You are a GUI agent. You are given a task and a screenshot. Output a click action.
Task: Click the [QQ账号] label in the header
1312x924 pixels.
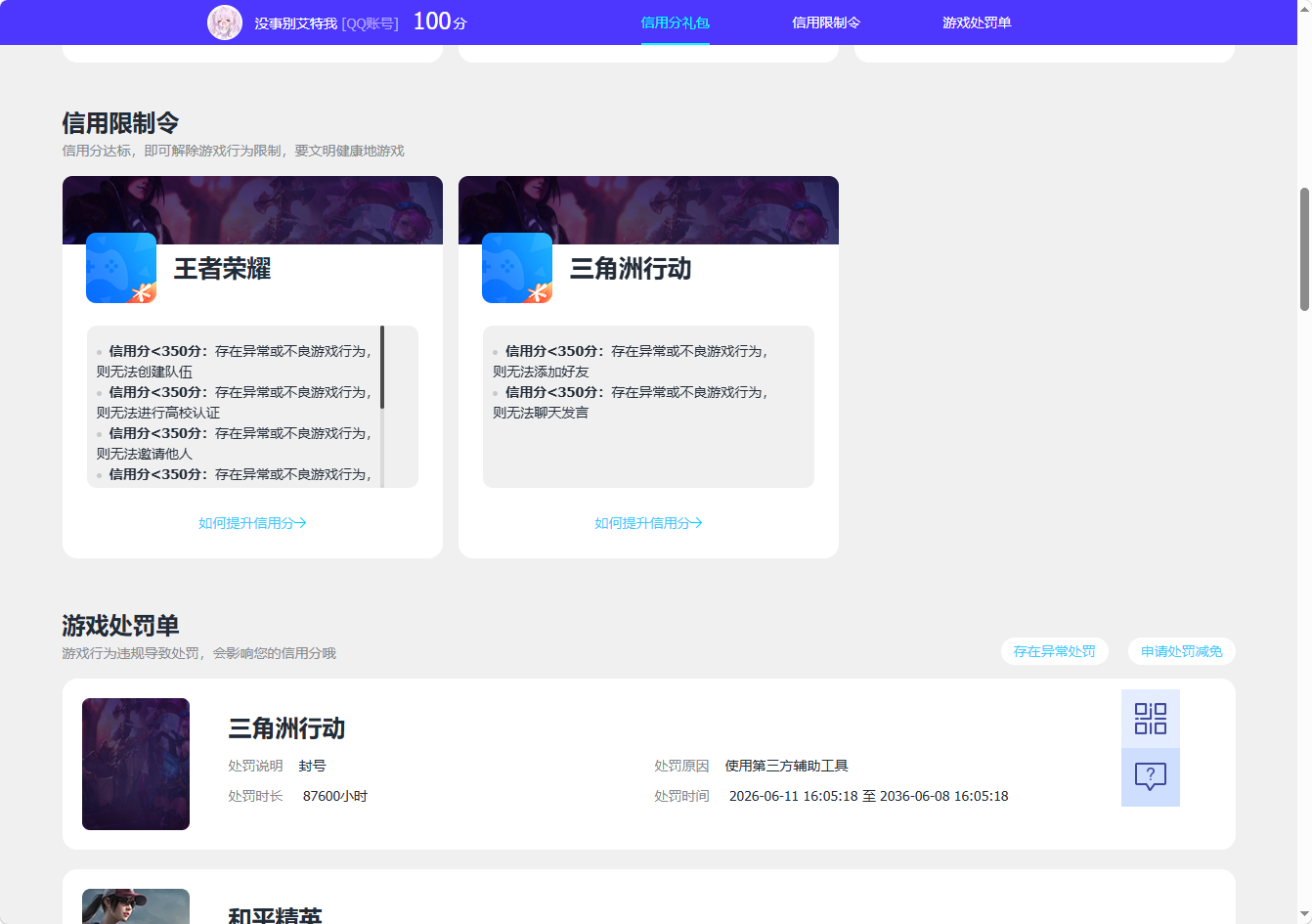coord(371,23)
